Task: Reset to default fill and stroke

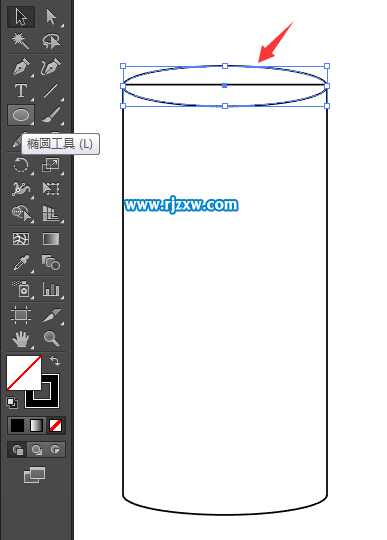Action: 12,403
